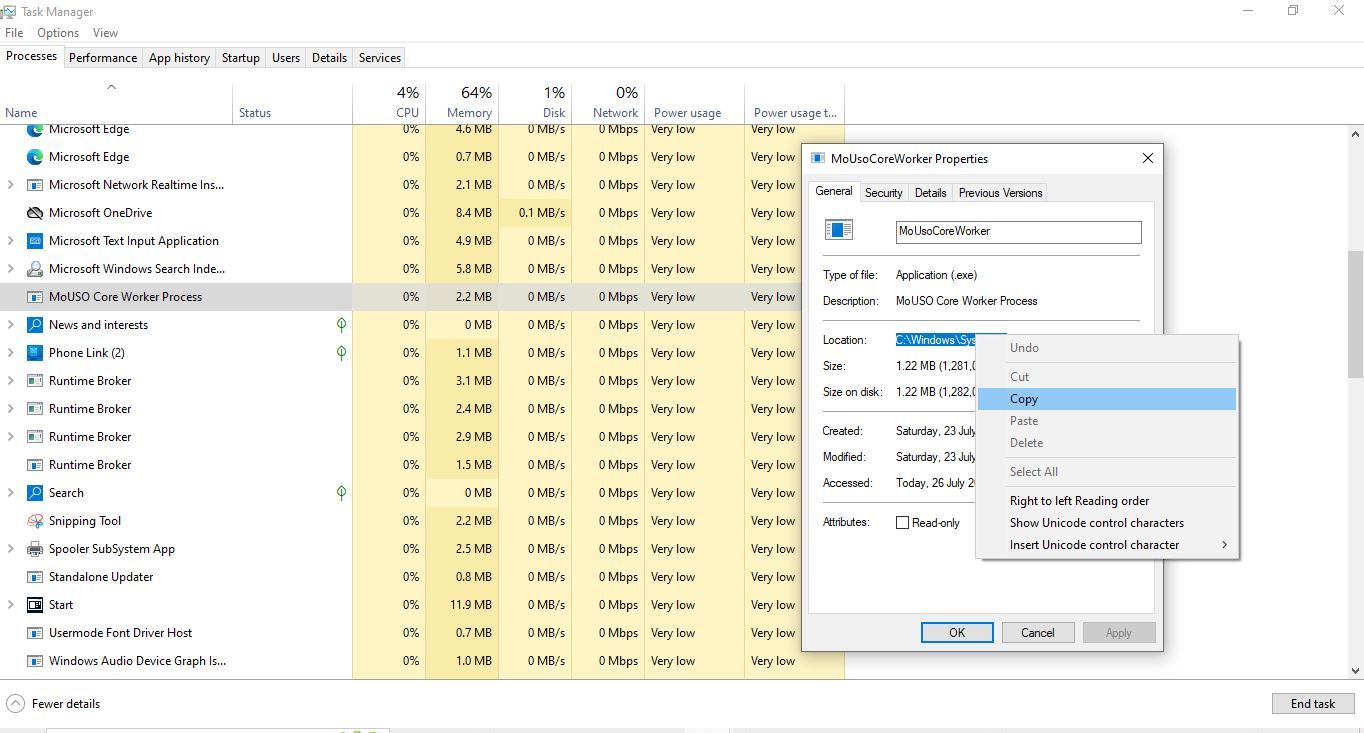
Task: Click Cancel in the Properties dialog
Action: pyautogui.click(x=1038, y=633)
